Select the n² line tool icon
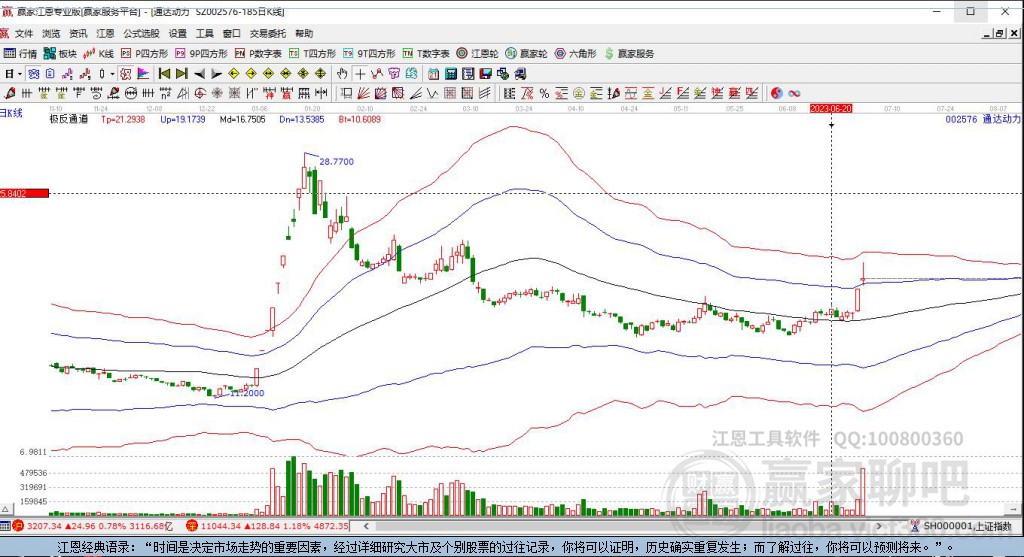This screenshot has width=1024, height=557. click(x=165, y=93)
